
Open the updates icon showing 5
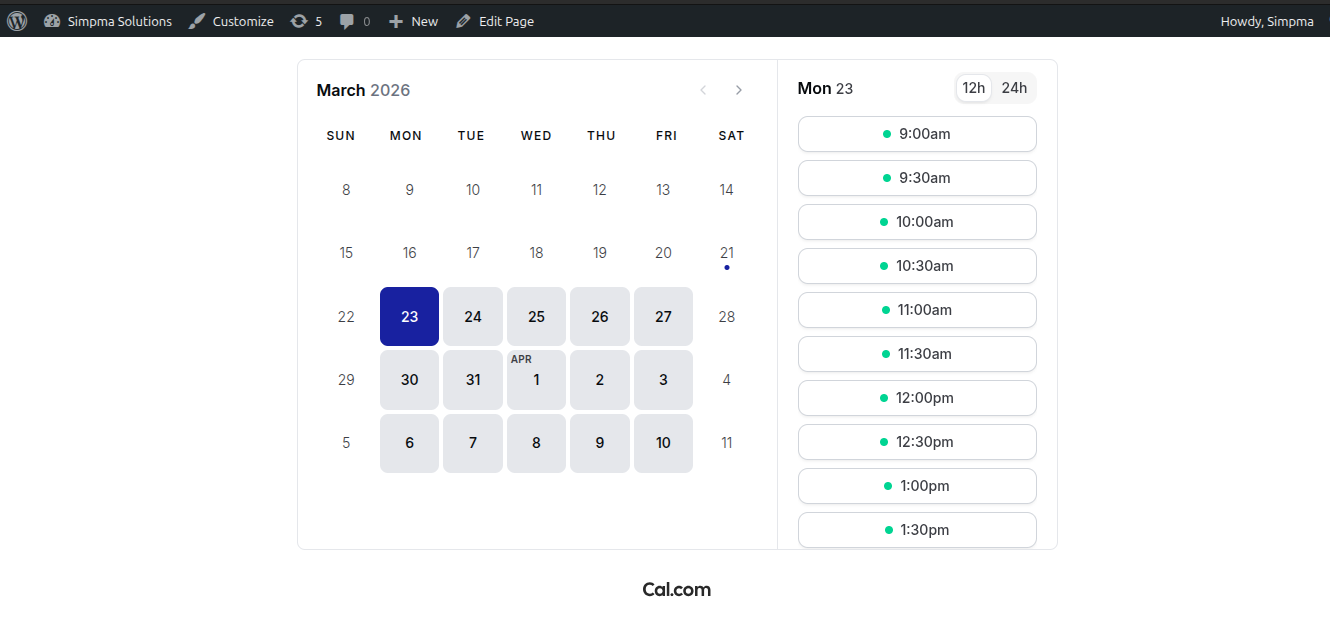click(299, 21)
